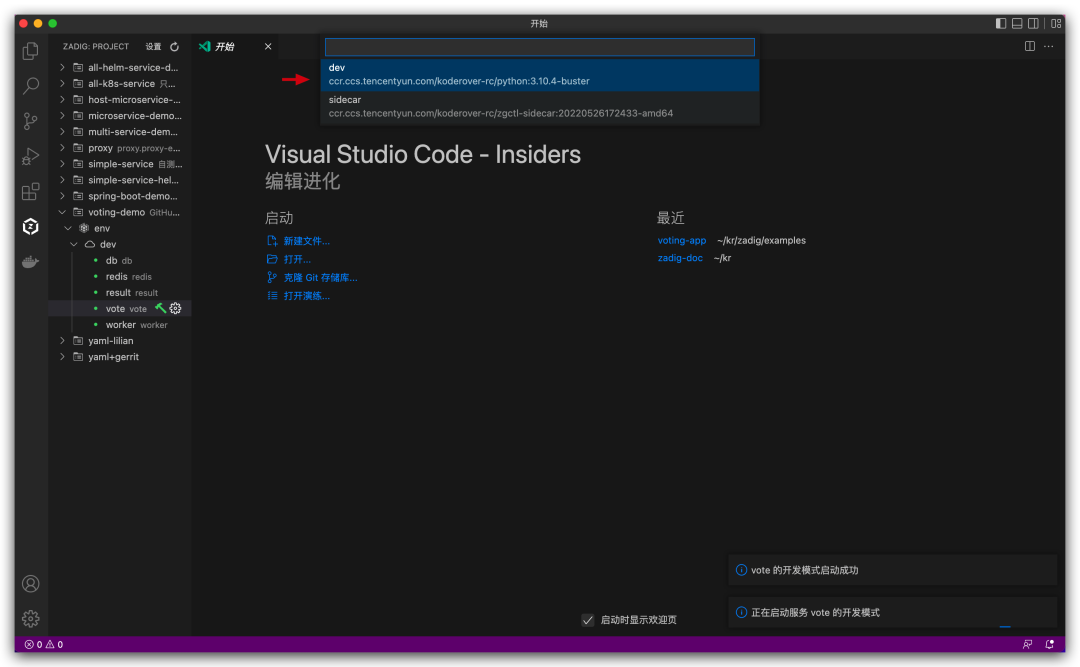Image resolution: width=1080 pixels, height=667 pixels.
Task: Open the Run and Debug view
Action: click(30, 155)
